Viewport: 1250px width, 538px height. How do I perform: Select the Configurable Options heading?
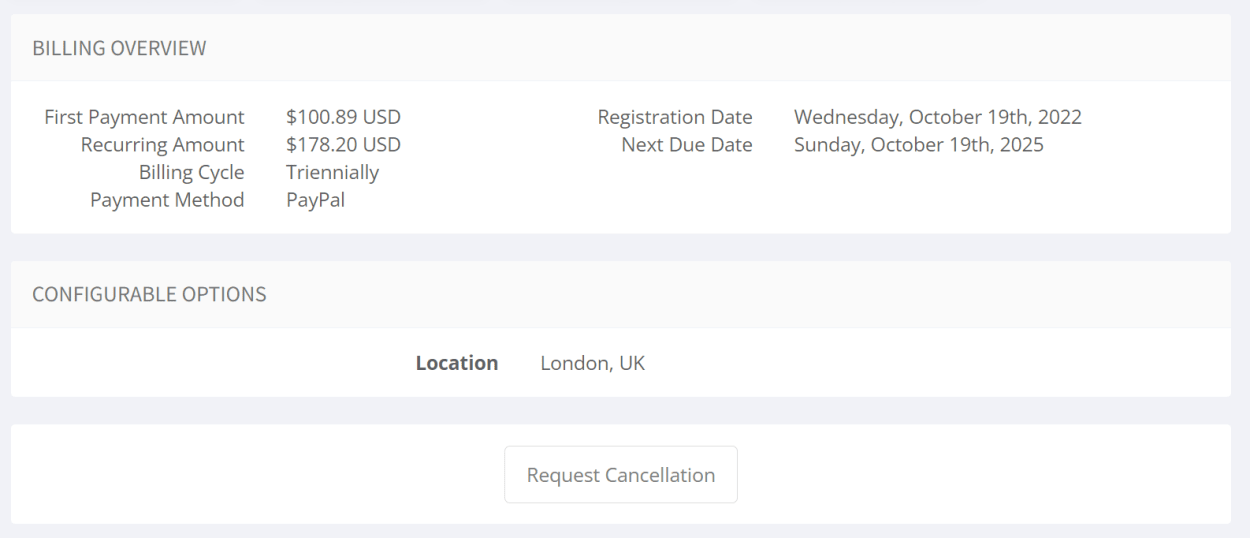[x=150, y=294]
